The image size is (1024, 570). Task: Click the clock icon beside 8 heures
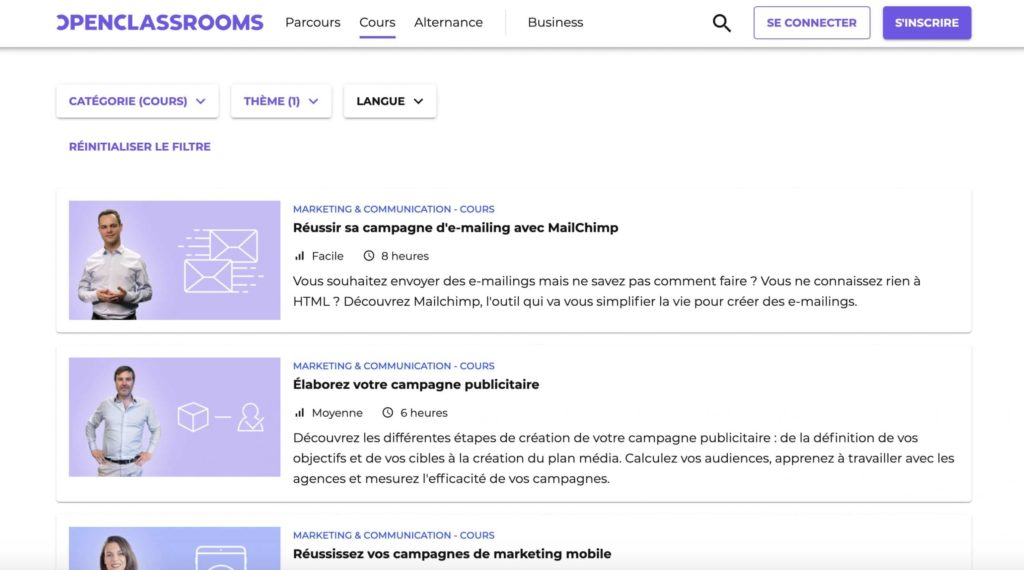click(369, 256)
